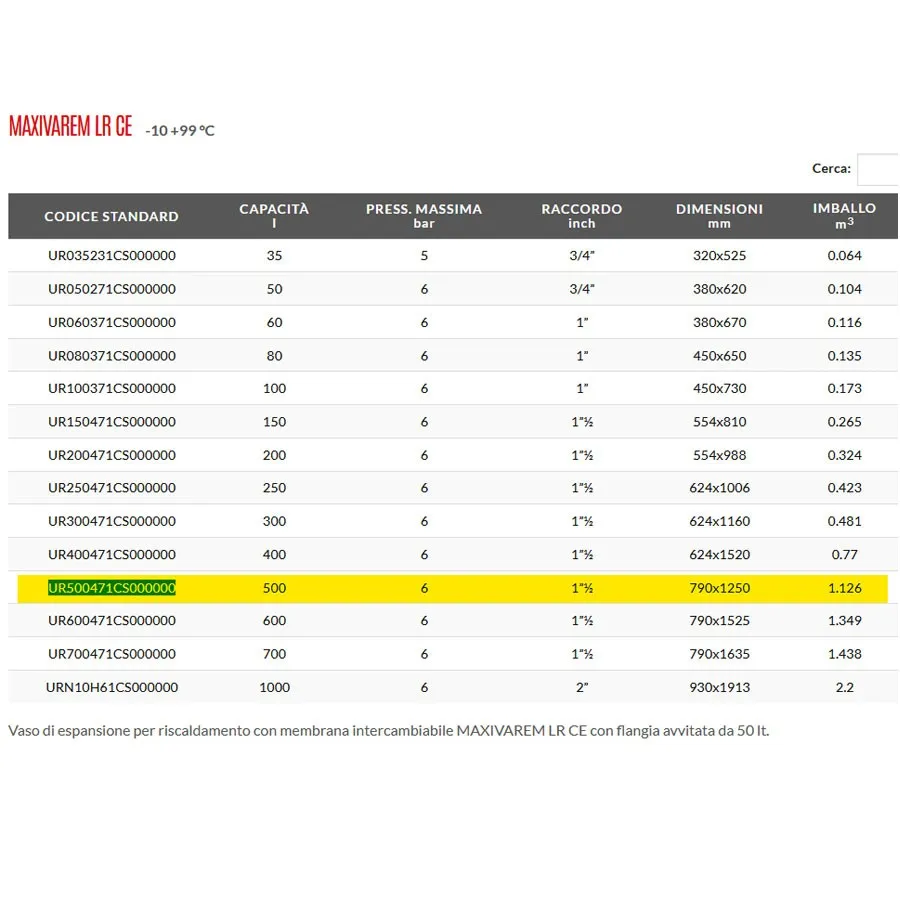Click packaging value 0.104

coord(844,289)
